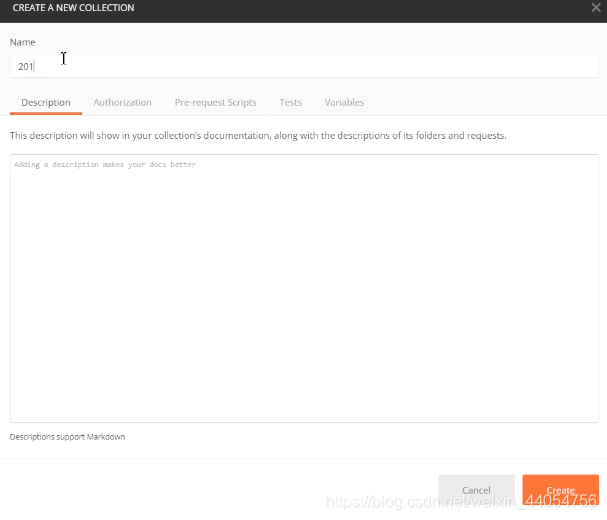607x520 pixels.
Task: Click the 'CREATE A NEW COLLECTION' title
Action: click(74, 8)
